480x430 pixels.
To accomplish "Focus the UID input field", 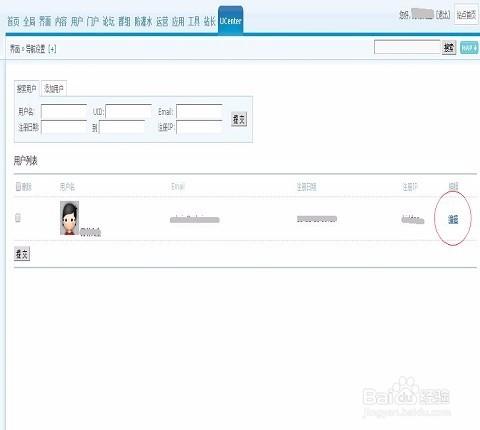I will (x=128, y=112).
